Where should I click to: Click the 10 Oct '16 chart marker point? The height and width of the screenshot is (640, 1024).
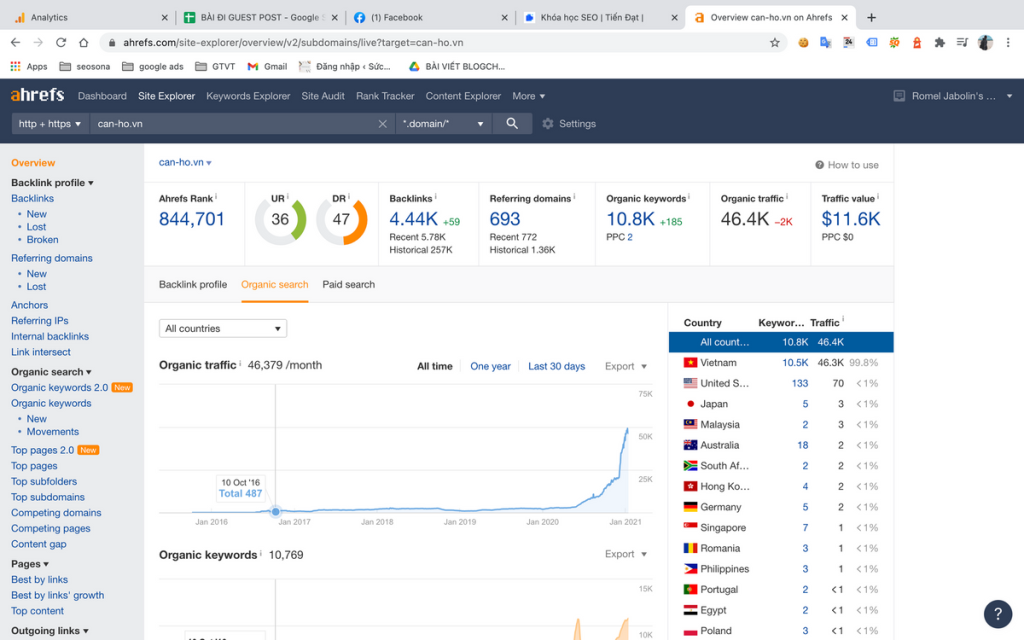(276, 511)
